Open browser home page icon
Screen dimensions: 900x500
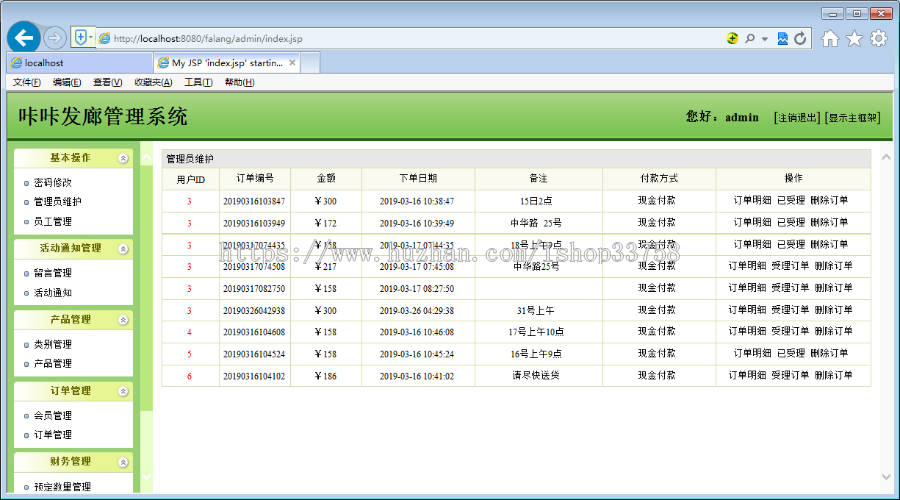[830, 38]
